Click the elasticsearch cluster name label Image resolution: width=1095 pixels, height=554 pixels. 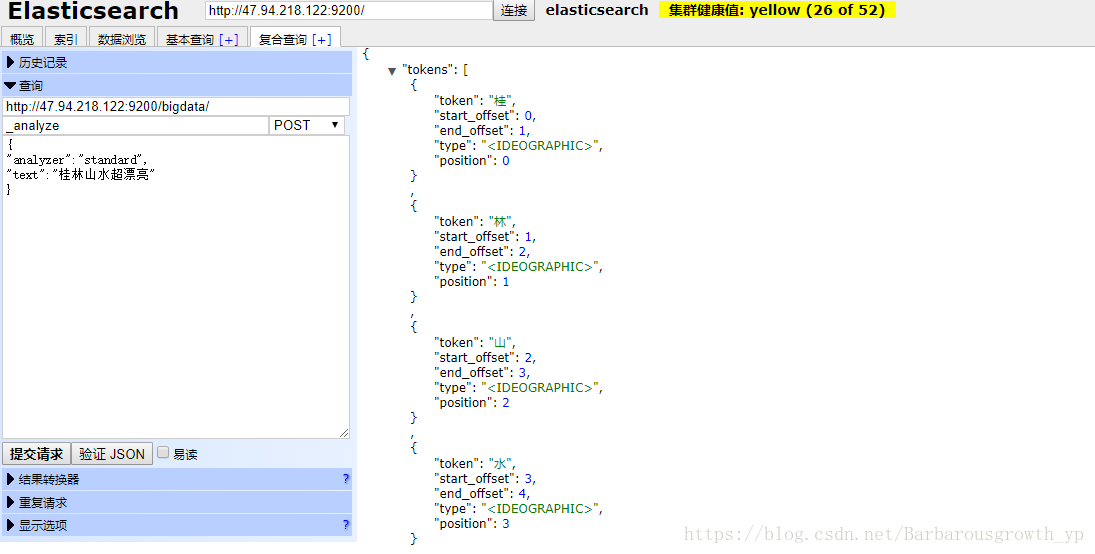(597, 10)
